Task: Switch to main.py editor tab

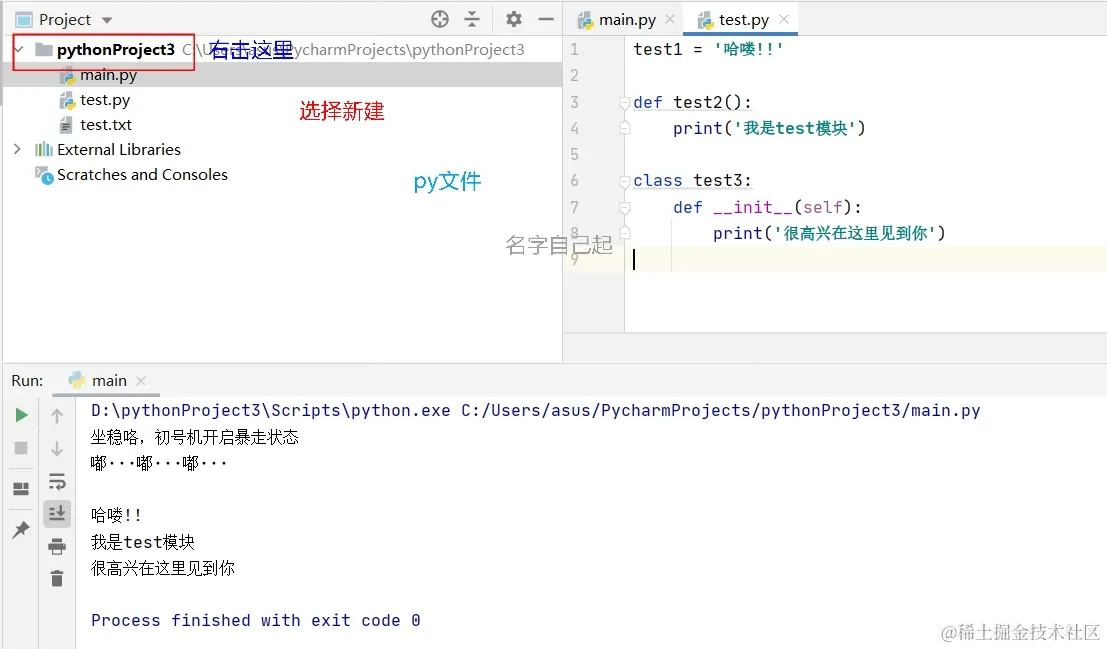Action: pyautogui.click(x=627, y=20)
